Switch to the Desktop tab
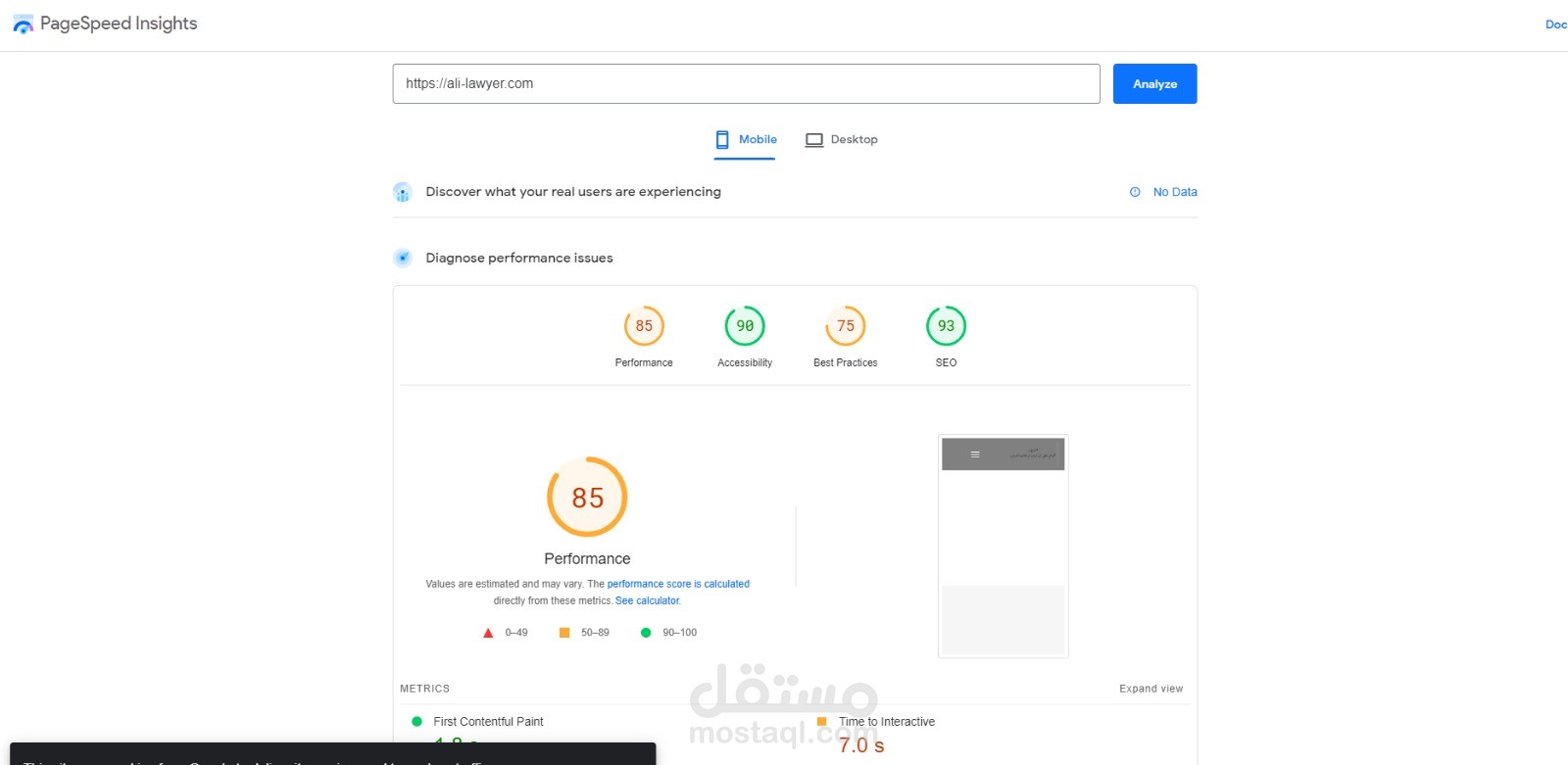This screenshot has width=1568, height=765. (x=842, y=139)
